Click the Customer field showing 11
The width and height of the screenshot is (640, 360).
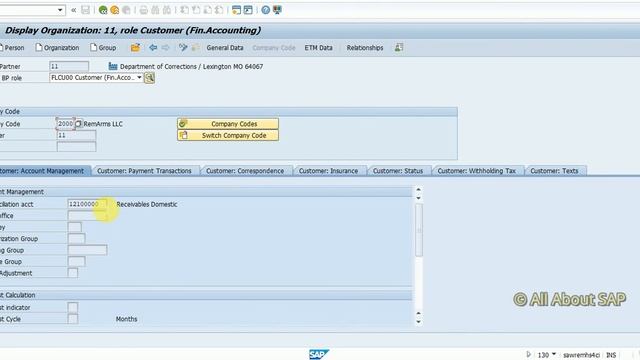pyautogui.click(x=76, y=135)
